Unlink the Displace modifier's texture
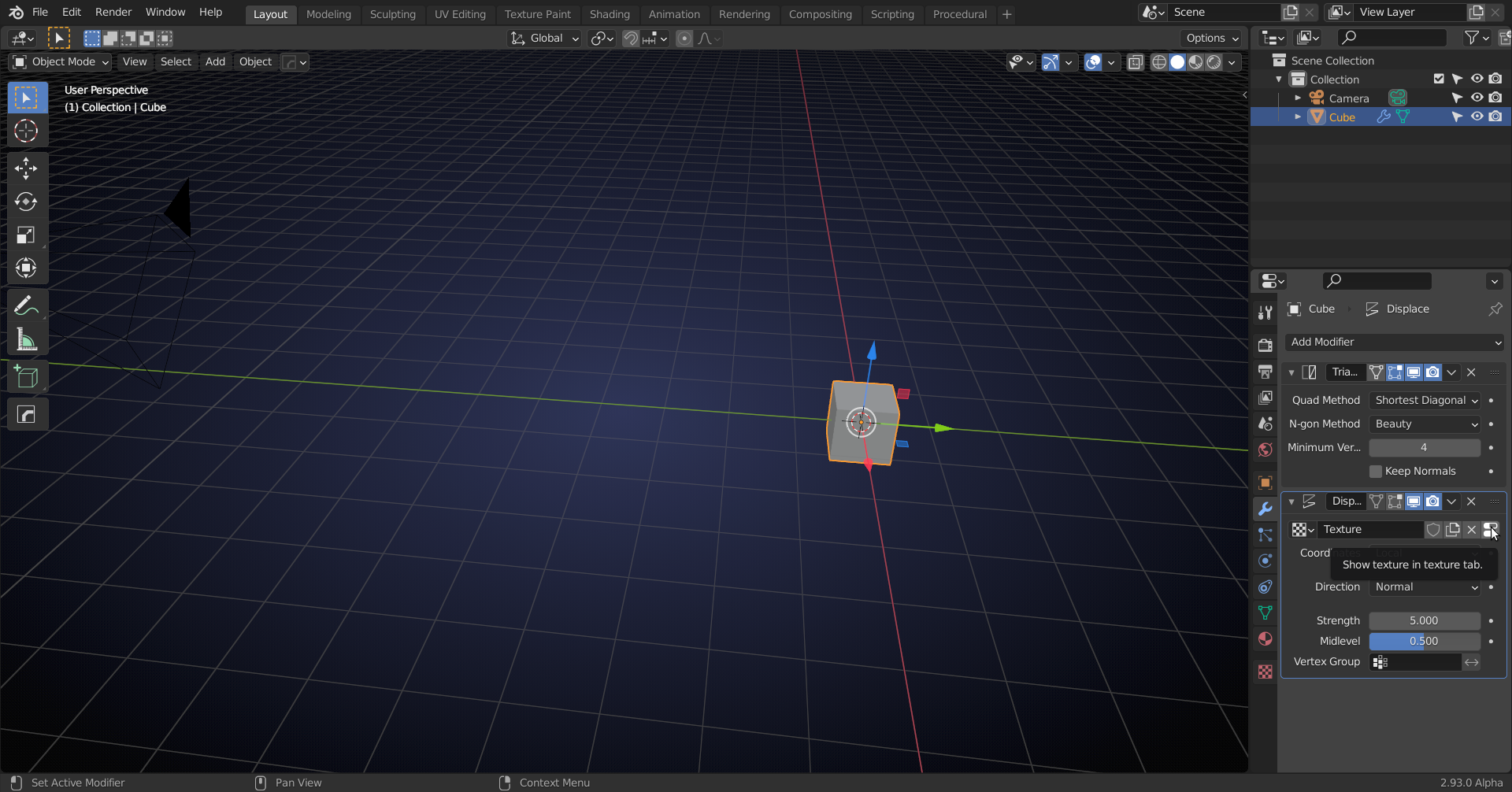 1471,530
